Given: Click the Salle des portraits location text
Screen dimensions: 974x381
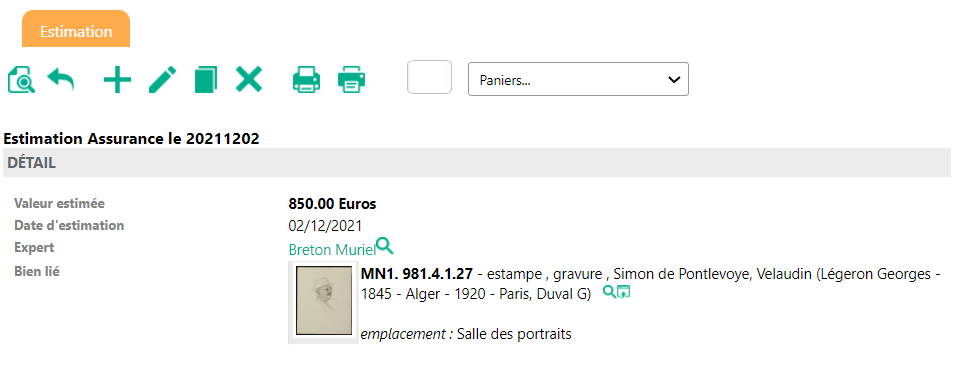Looking at the screenshot, I should pyautogui.click(x=514, y=334).
